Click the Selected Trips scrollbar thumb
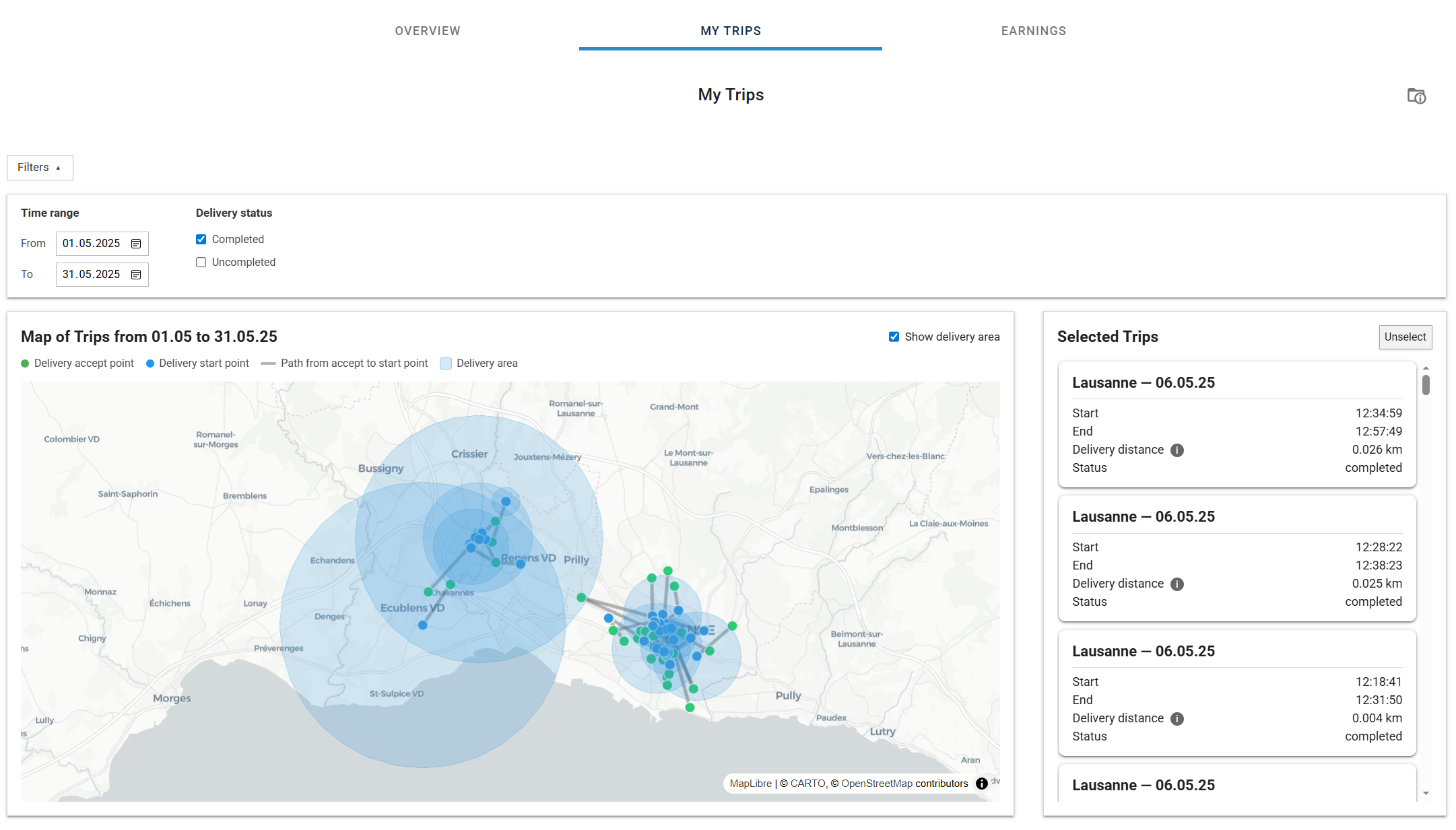The width and height of the screenshot is (1456, 830). (x=1426, y=385)
